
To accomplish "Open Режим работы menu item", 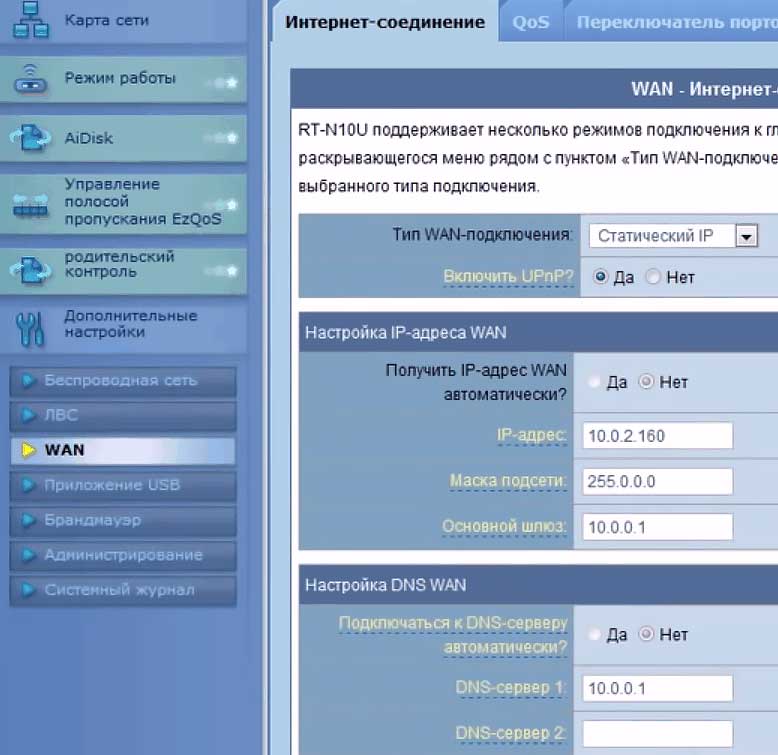I will click(123, 79).
